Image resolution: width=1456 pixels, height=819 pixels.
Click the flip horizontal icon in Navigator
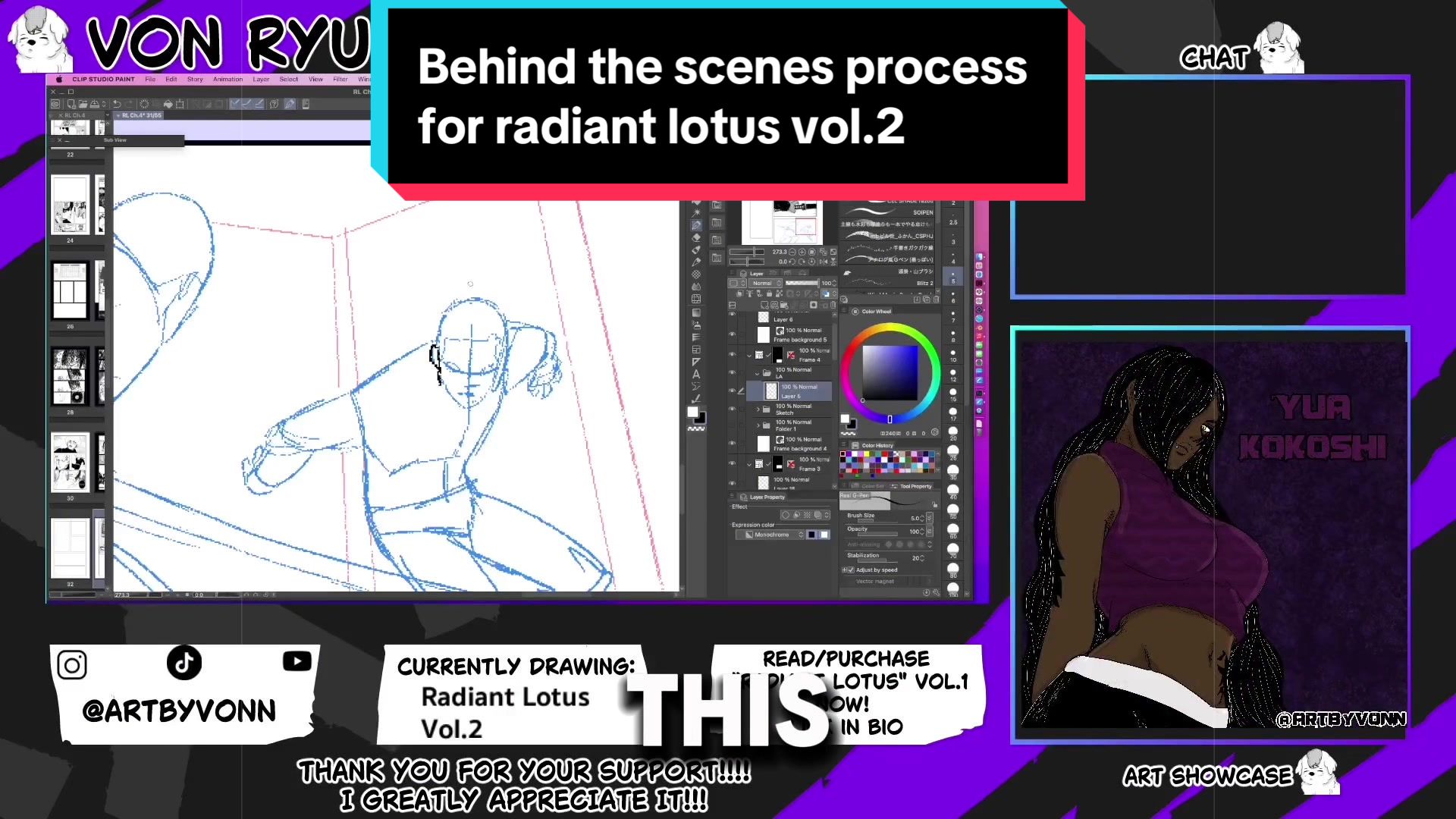823,262
